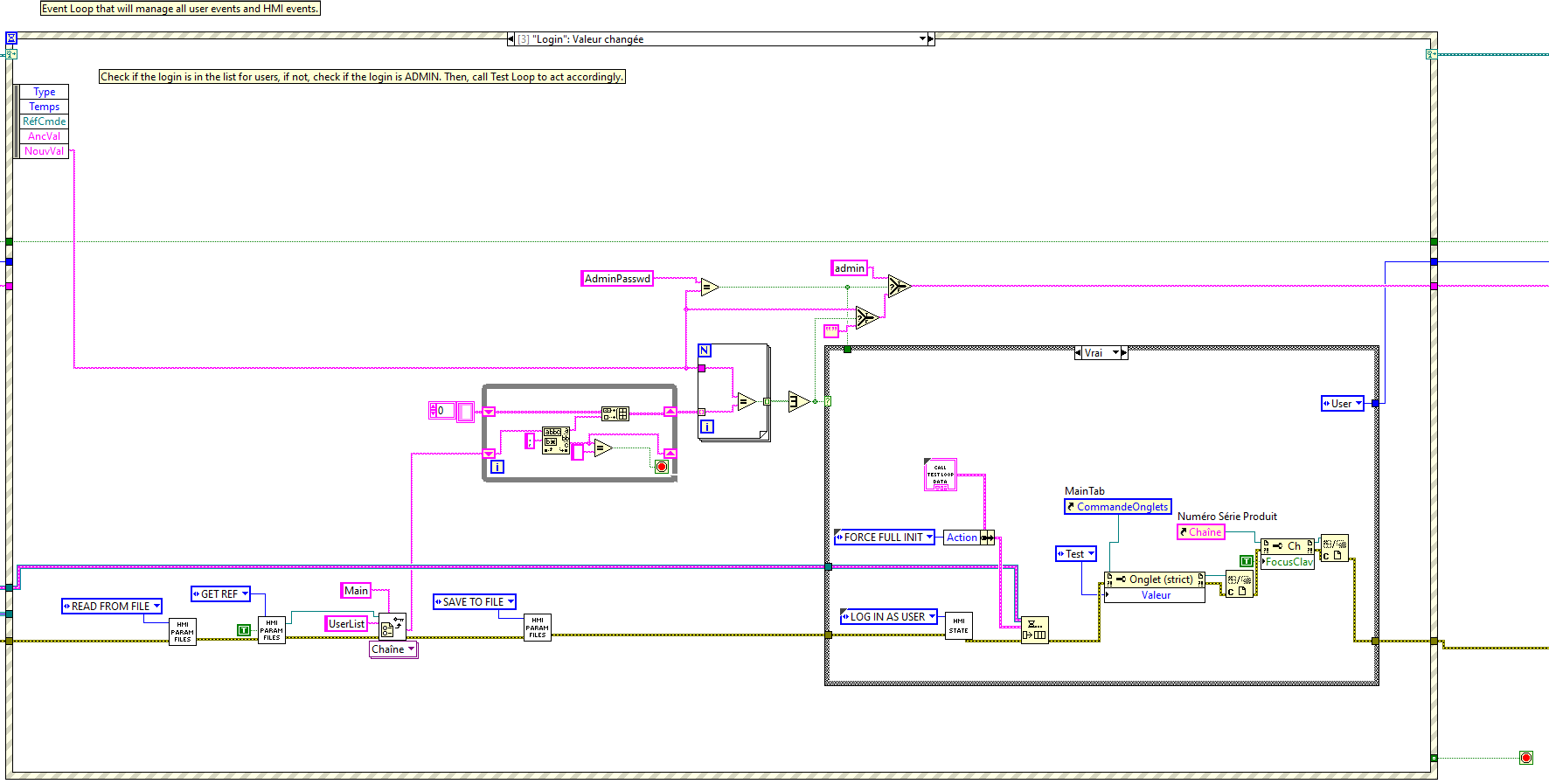Image resolution: width=1549 pixels, height=784 pixels.
Task: Toggle the While loop stop conditional terminal
Action: (x=662, y=467)
